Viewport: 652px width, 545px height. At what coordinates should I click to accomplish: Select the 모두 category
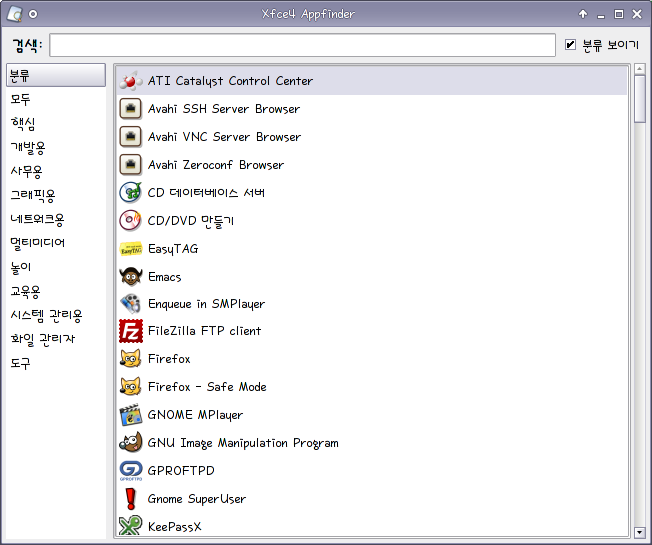20,99
